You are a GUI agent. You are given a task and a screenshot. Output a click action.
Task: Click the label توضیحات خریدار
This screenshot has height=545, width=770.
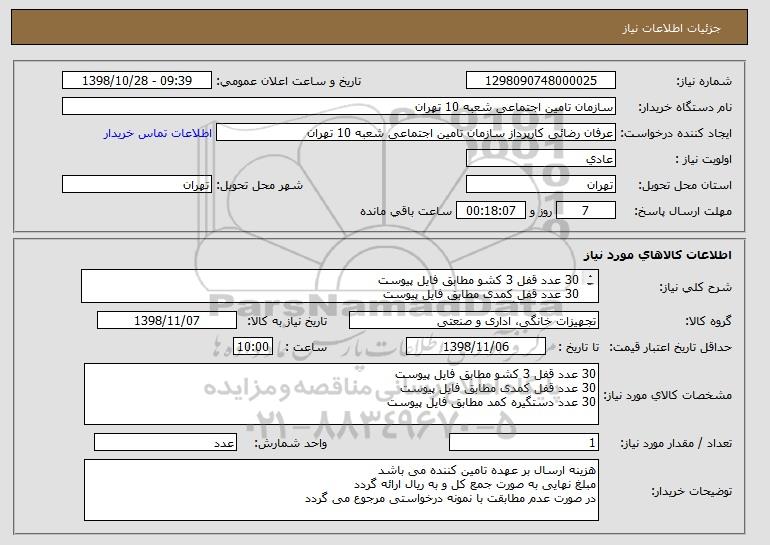coord(691,491)
